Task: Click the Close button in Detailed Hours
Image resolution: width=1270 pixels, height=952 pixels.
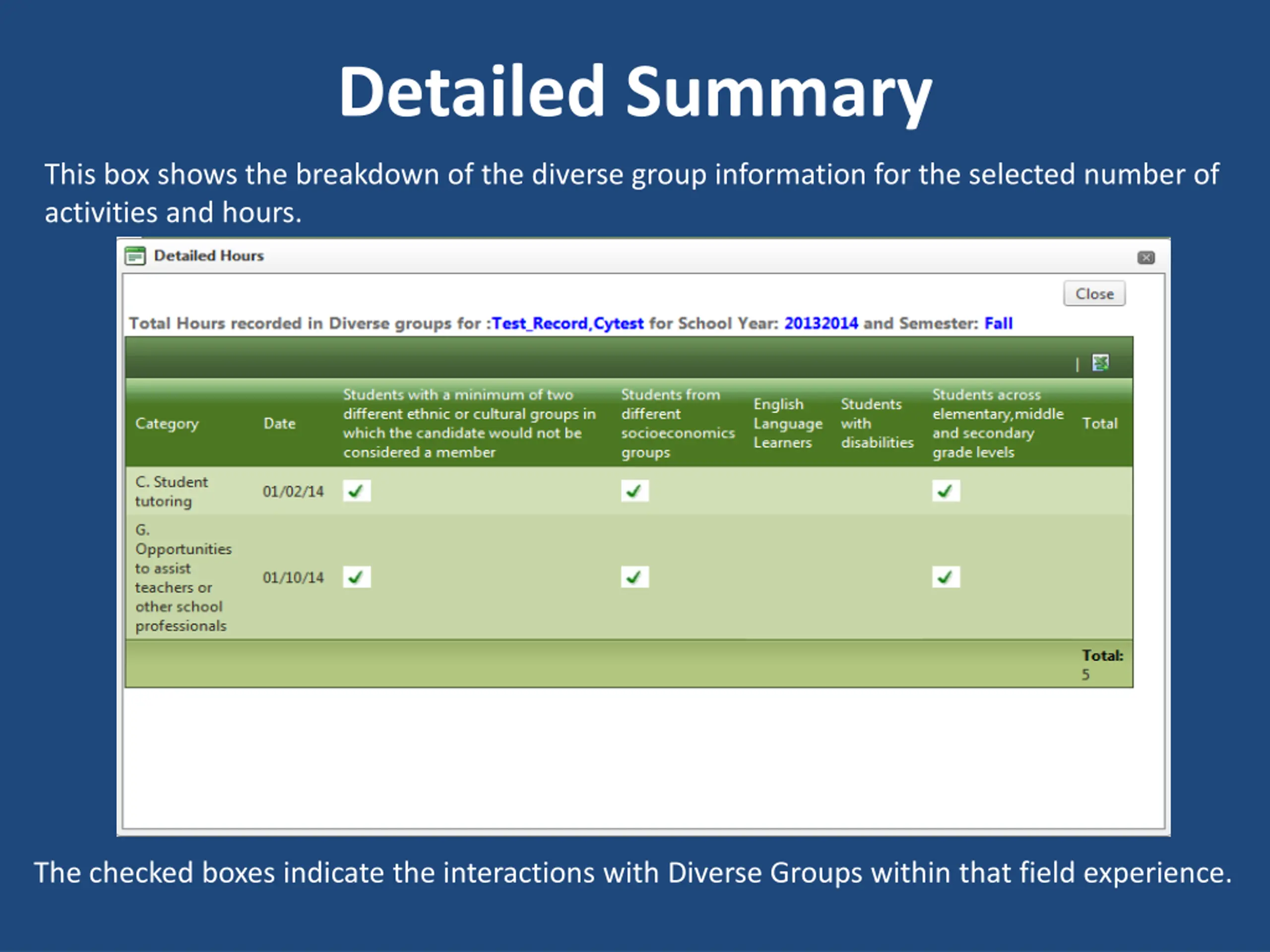Action: 1094,293
